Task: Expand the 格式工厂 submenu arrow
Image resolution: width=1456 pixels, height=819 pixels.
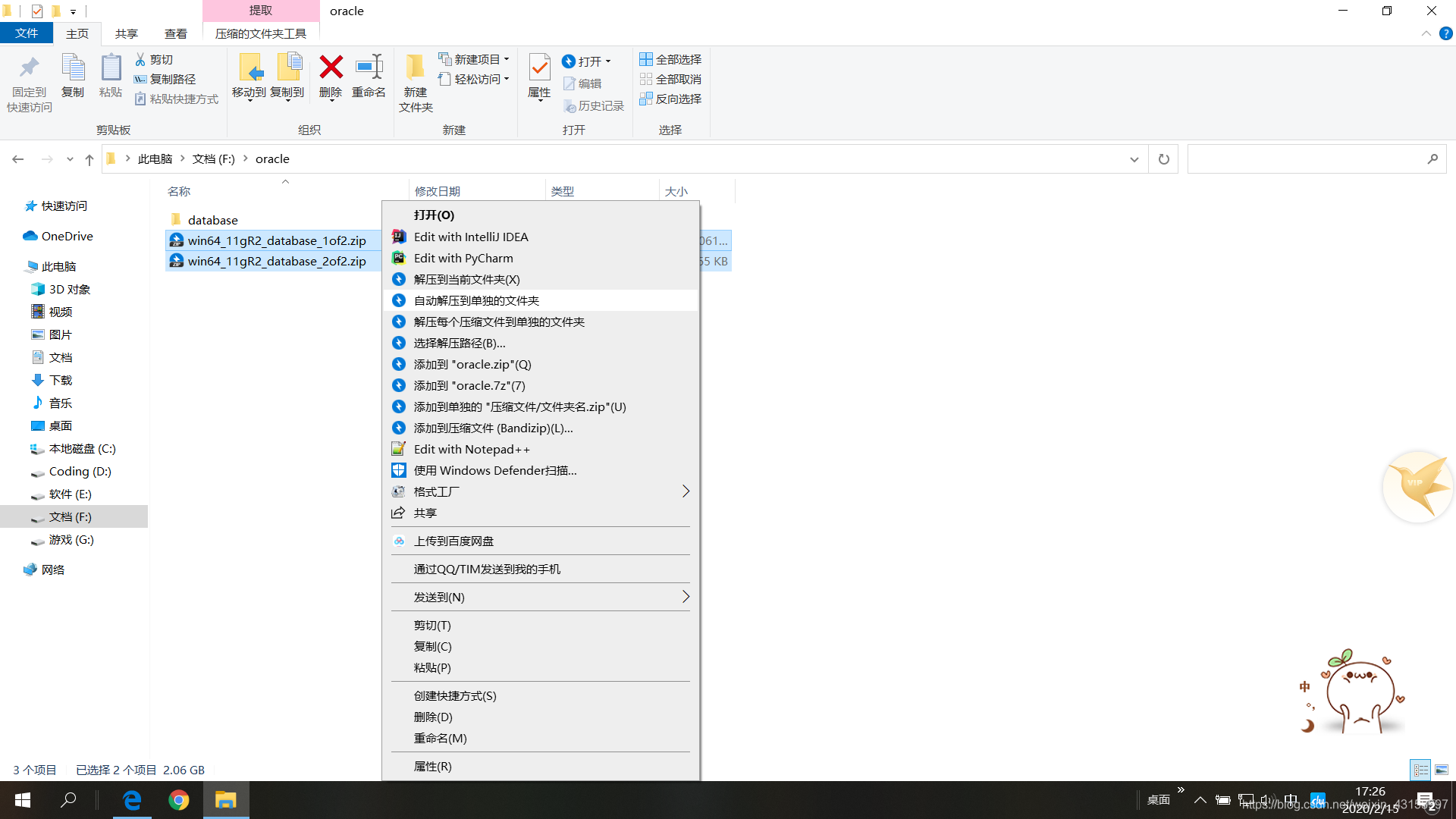Action: 686,491
